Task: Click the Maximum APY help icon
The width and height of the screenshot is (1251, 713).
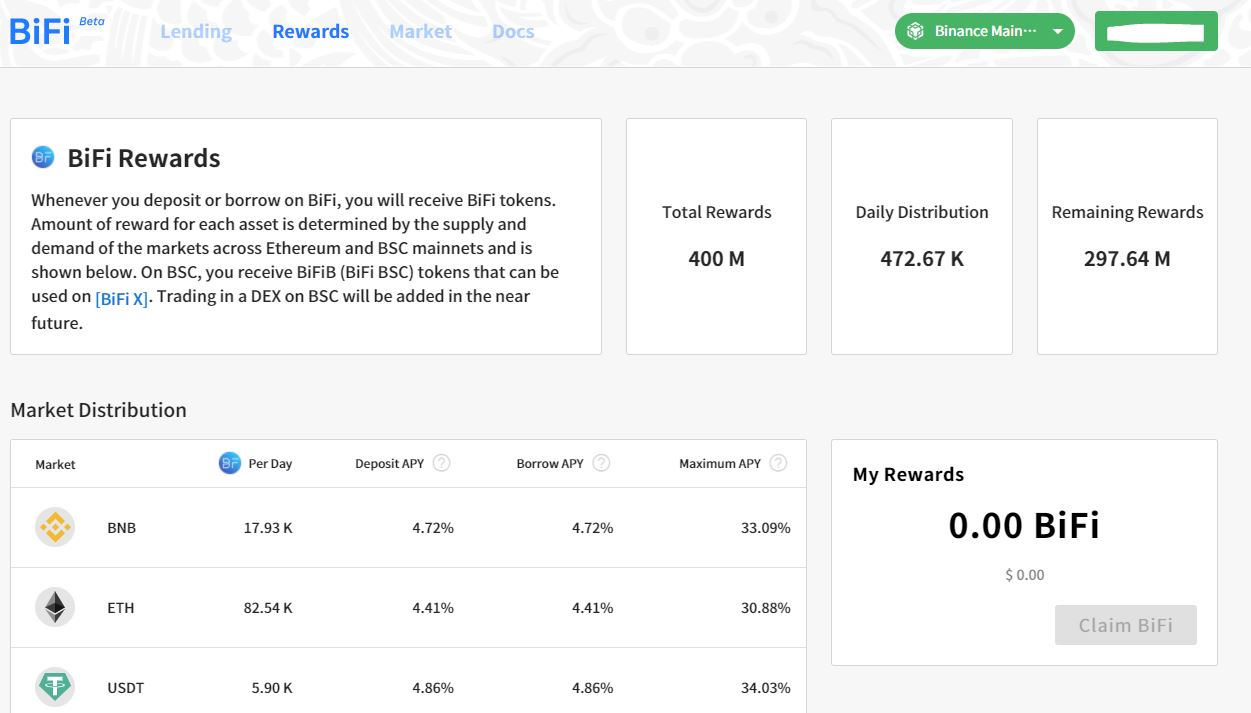Action: 778,463
